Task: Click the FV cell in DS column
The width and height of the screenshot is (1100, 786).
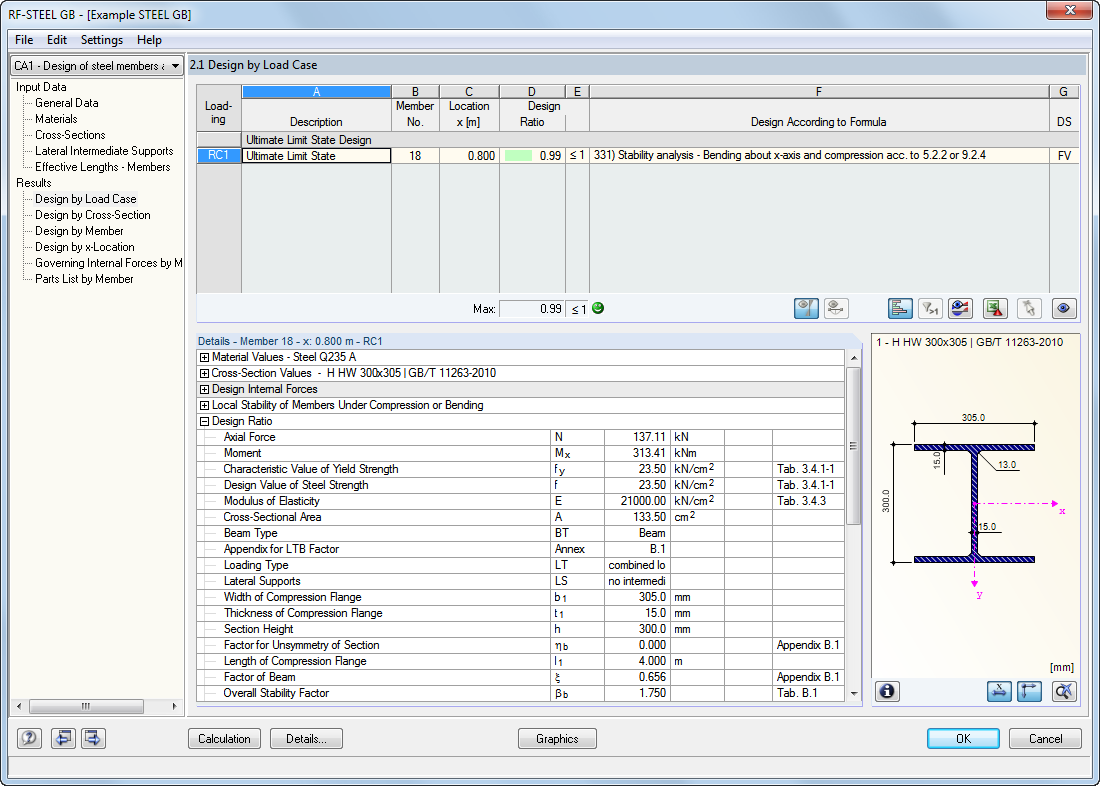Action: (1064, 156)
